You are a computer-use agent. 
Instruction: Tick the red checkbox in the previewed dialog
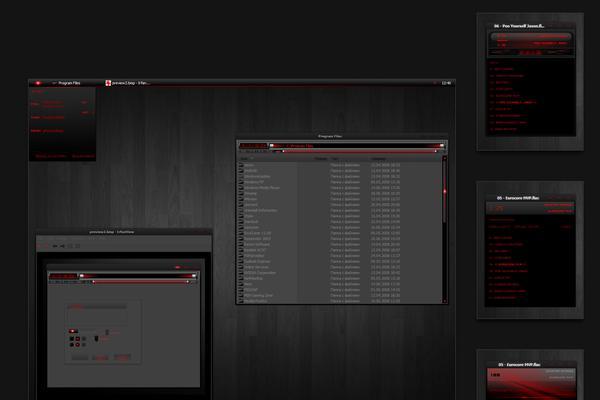tap(71, 330)
